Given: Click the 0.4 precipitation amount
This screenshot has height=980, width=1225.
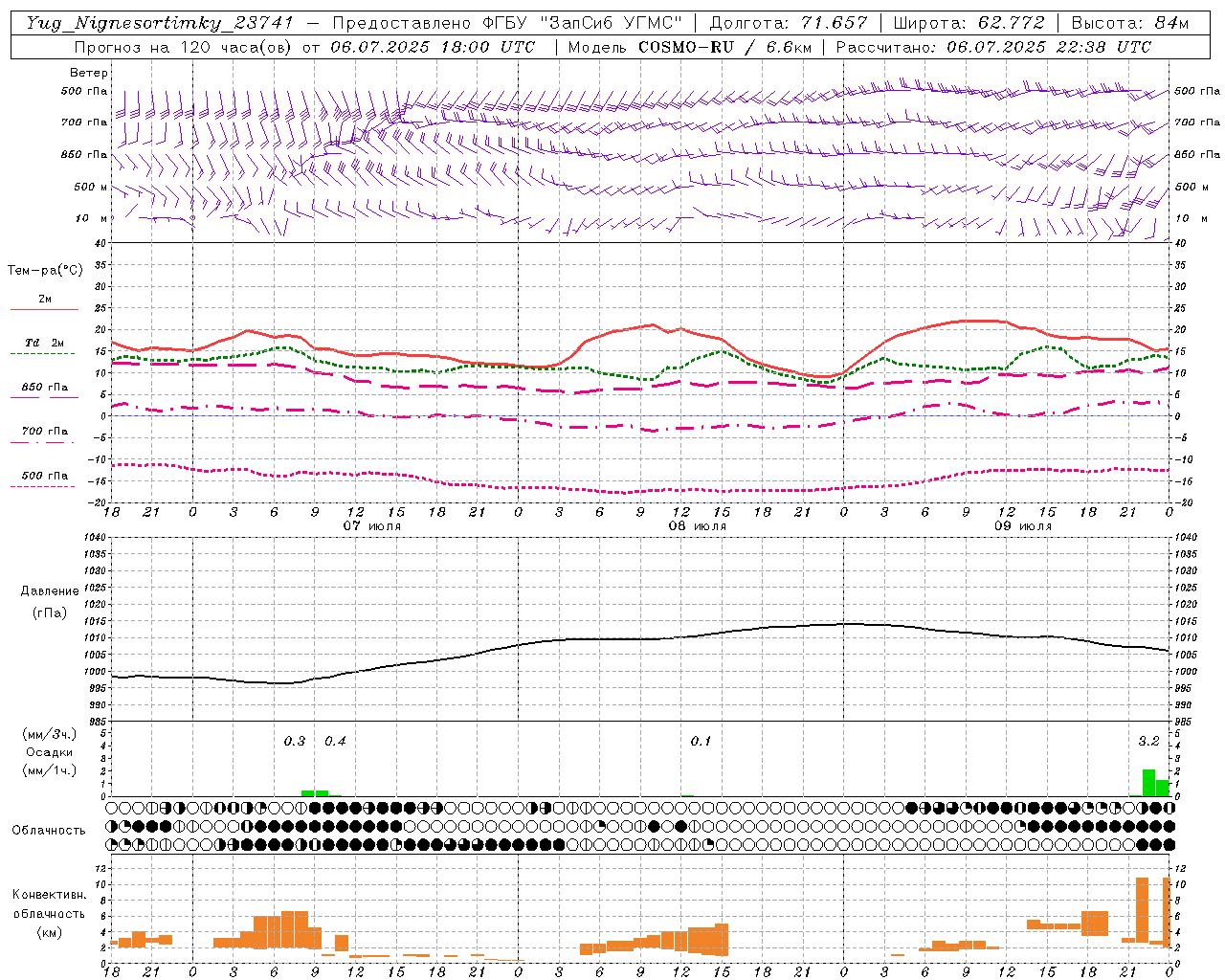Looking at the screenshot, I should [335, 742].
